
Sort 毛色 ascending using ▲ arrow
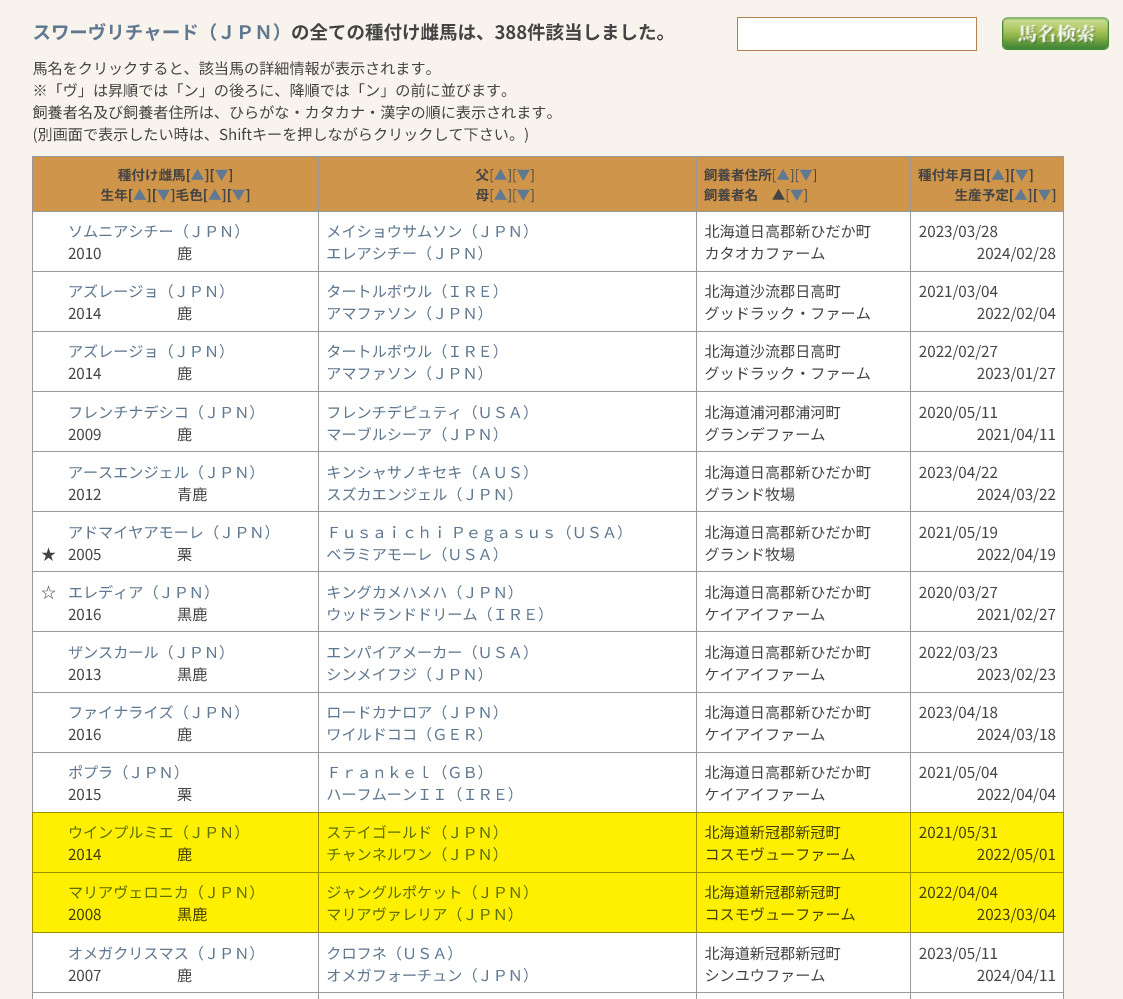214,195
